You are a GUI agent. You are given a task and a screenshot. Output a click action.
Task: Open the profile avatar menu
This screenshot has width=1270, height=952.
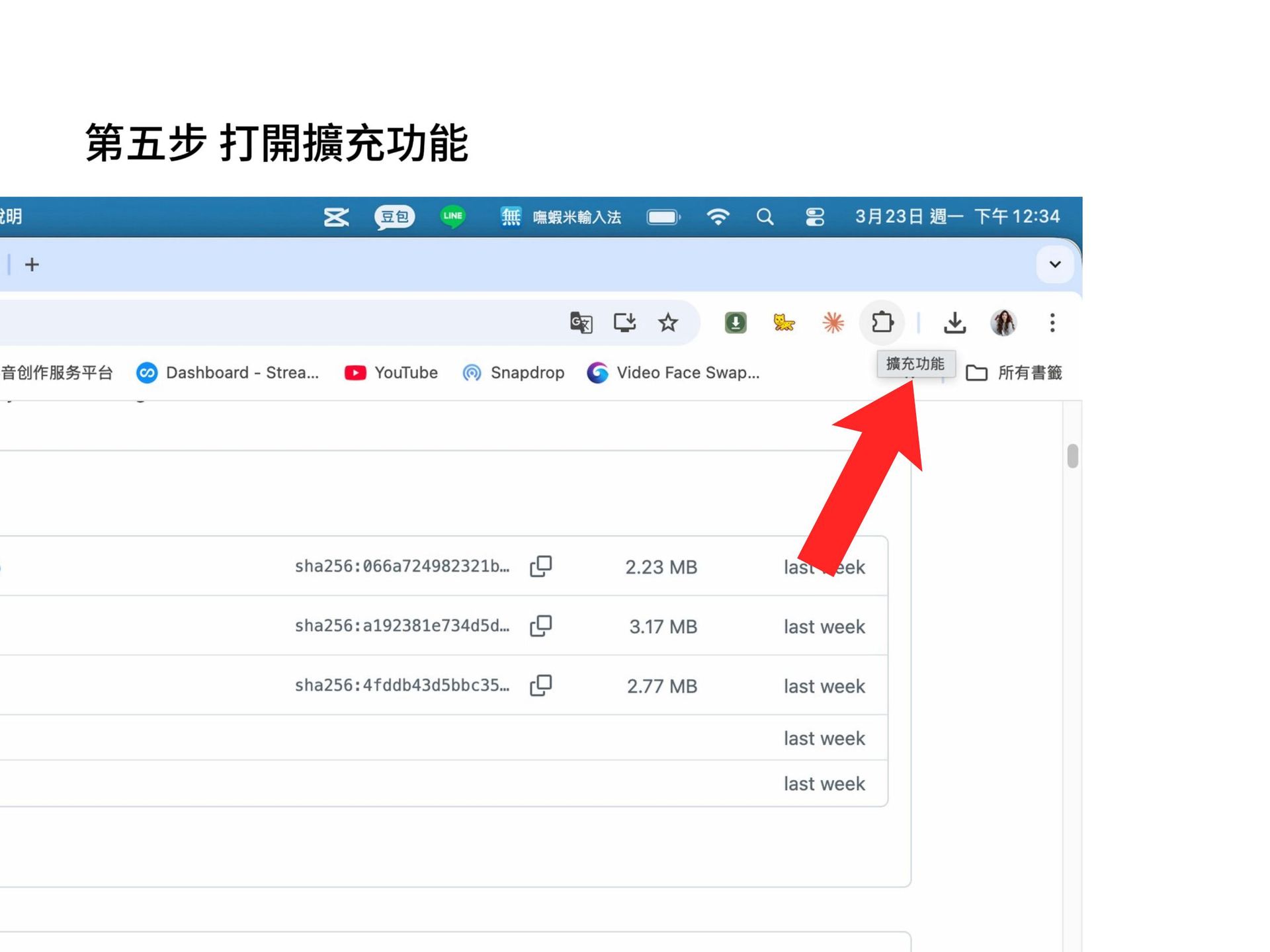1003,323
